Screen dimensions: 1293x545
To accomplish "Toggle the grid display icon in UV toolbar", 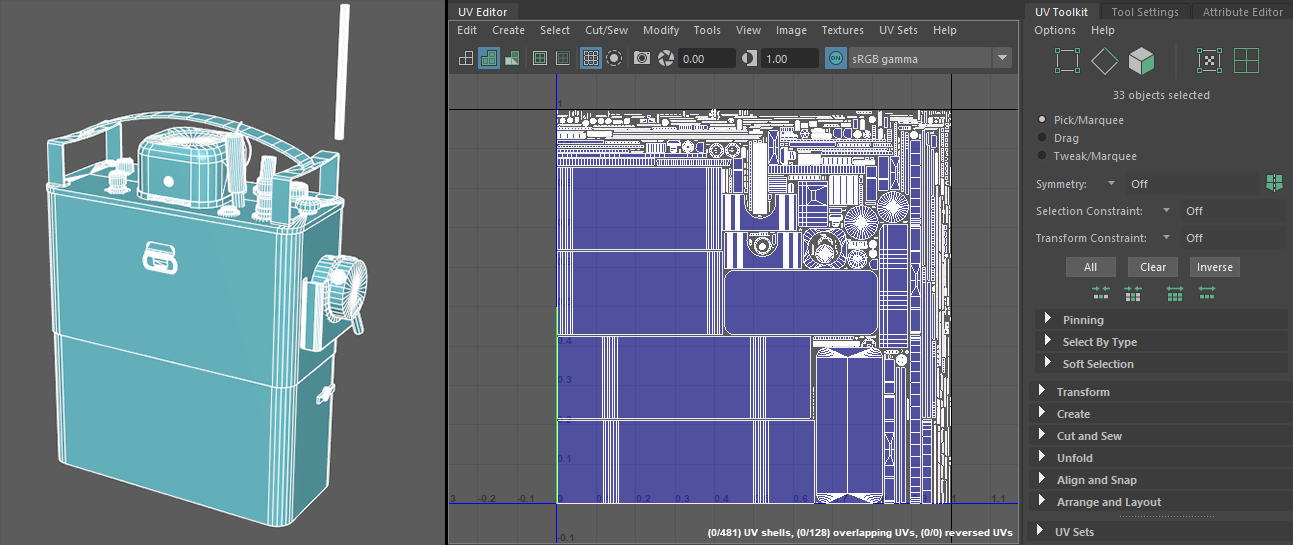I will point(591,59).
